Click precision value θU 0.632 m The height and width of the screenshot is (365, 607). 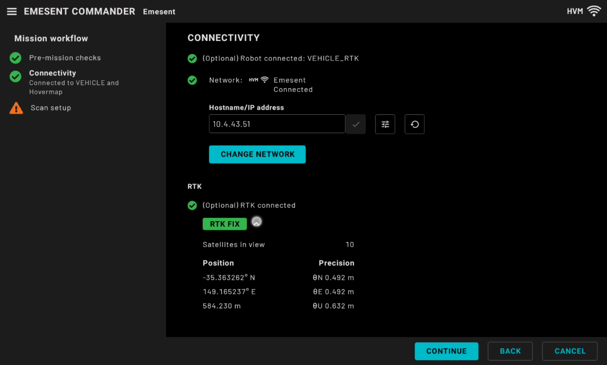pyautogui.click(x=333, y=306)
